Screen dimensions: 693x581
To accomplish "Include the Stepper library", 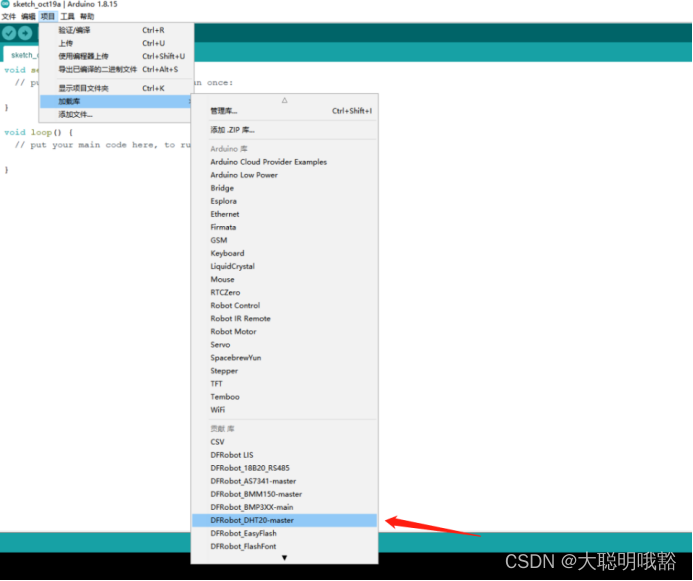I will pos(285,371).
